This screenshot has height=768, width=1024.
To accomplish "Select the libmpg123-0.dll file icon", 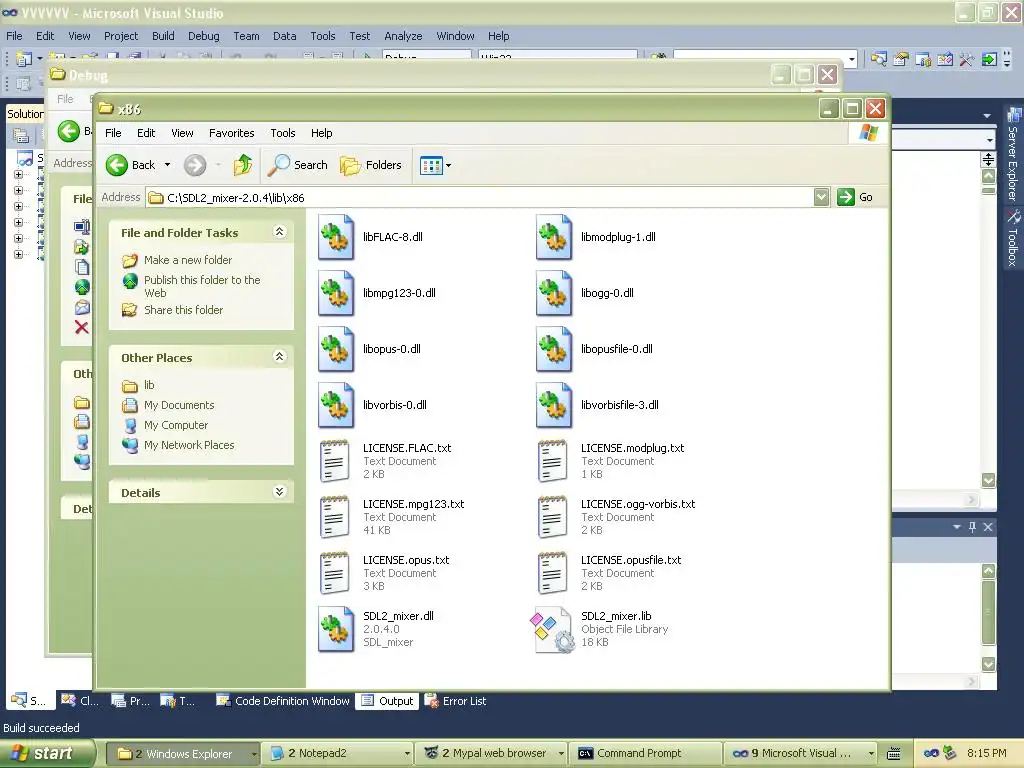I will pyautogui.click(x=336, y=294).
